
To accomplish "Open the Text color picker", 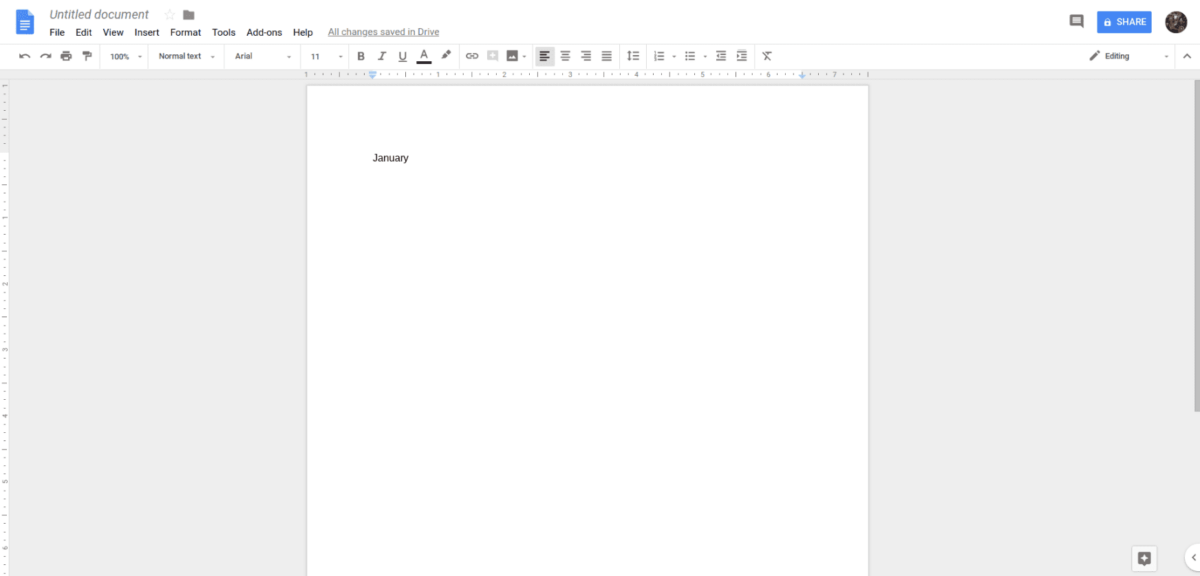I will [422, 56].
